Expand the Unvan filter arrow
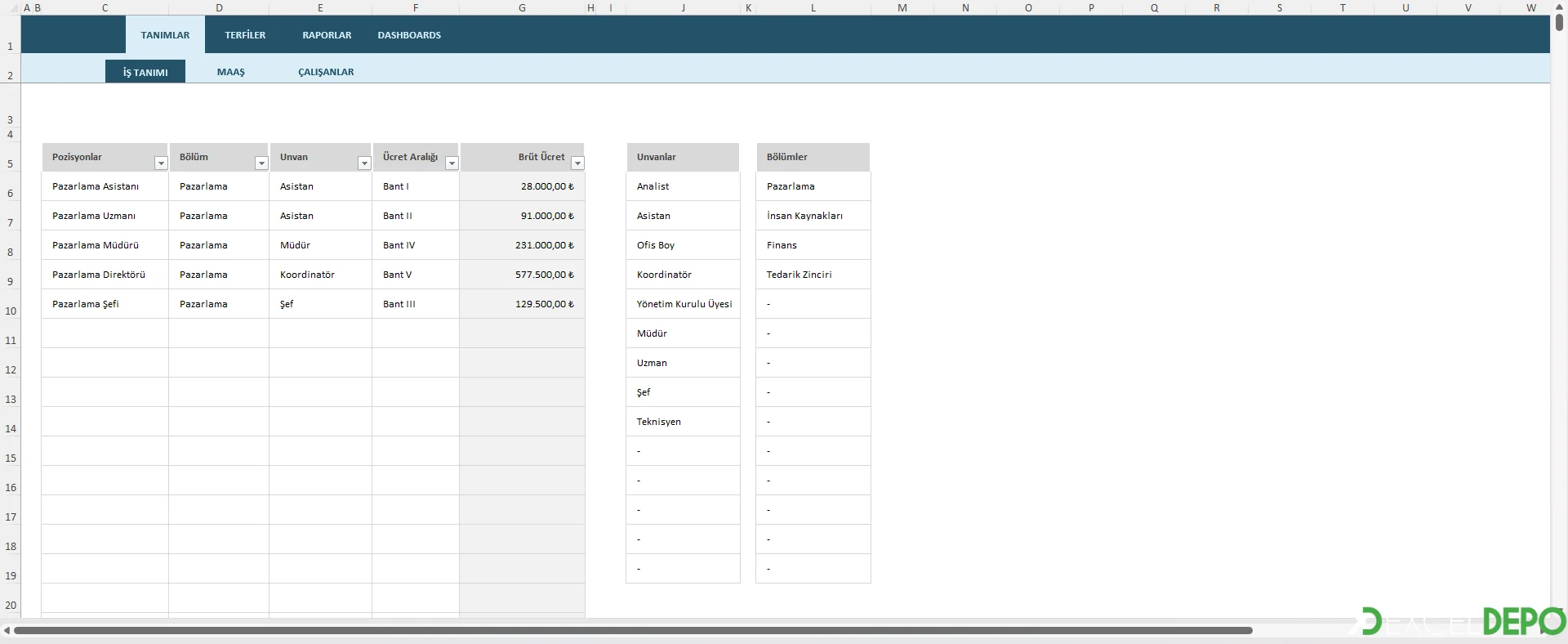Viewport: 1568px width, 644px height. (364, 163)
